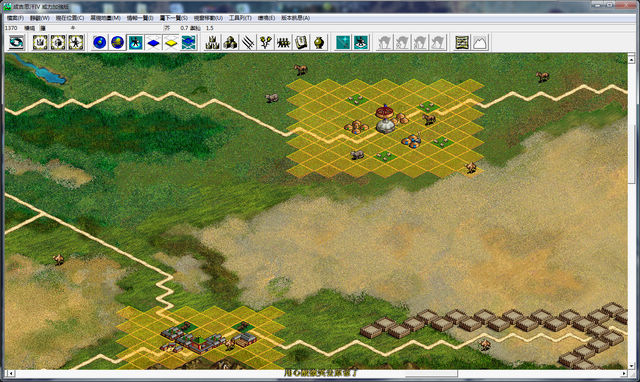Click the Mongol yurt camp on map
640x382 pixels.
coord(384,119)
